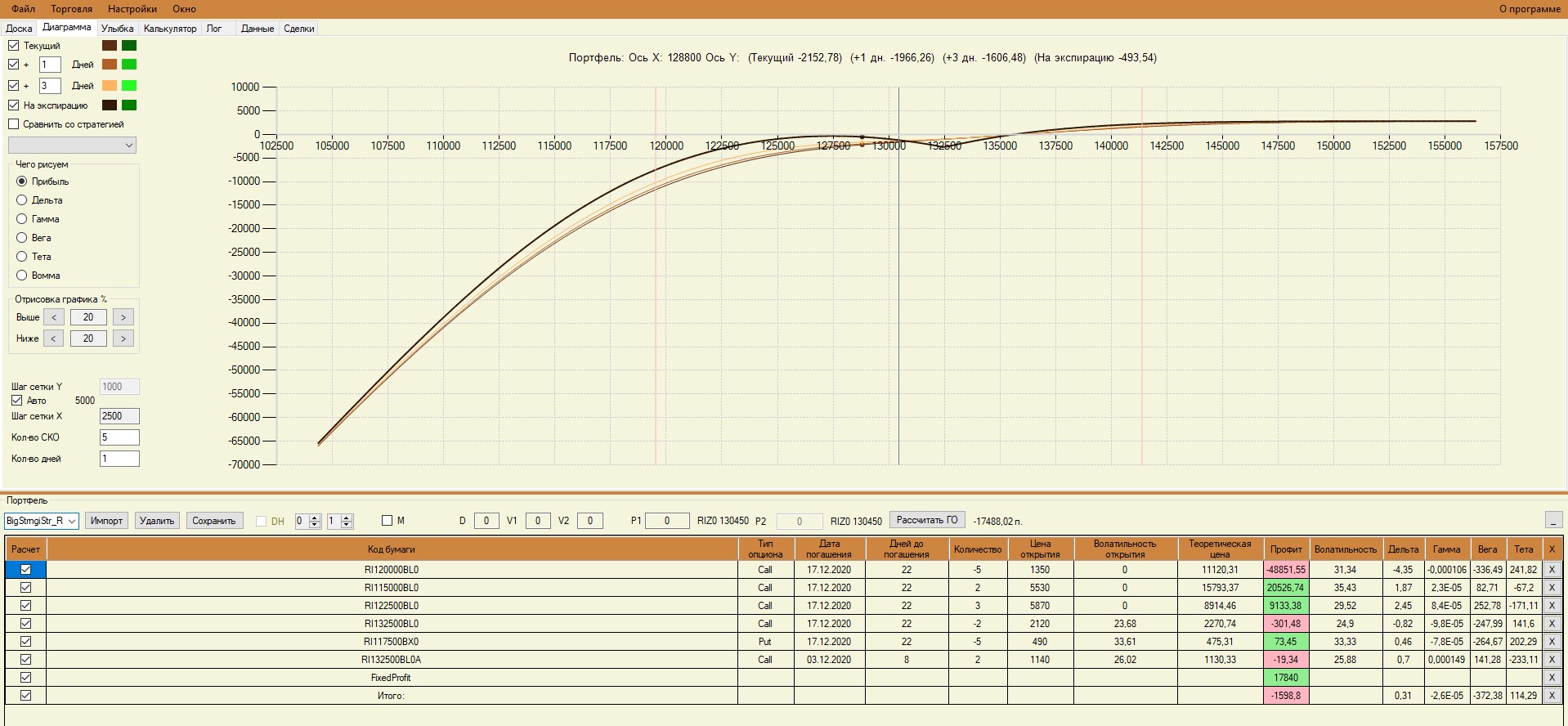Uncheck the Расчет checkbox for RI120000BL0

pos(26,570)
